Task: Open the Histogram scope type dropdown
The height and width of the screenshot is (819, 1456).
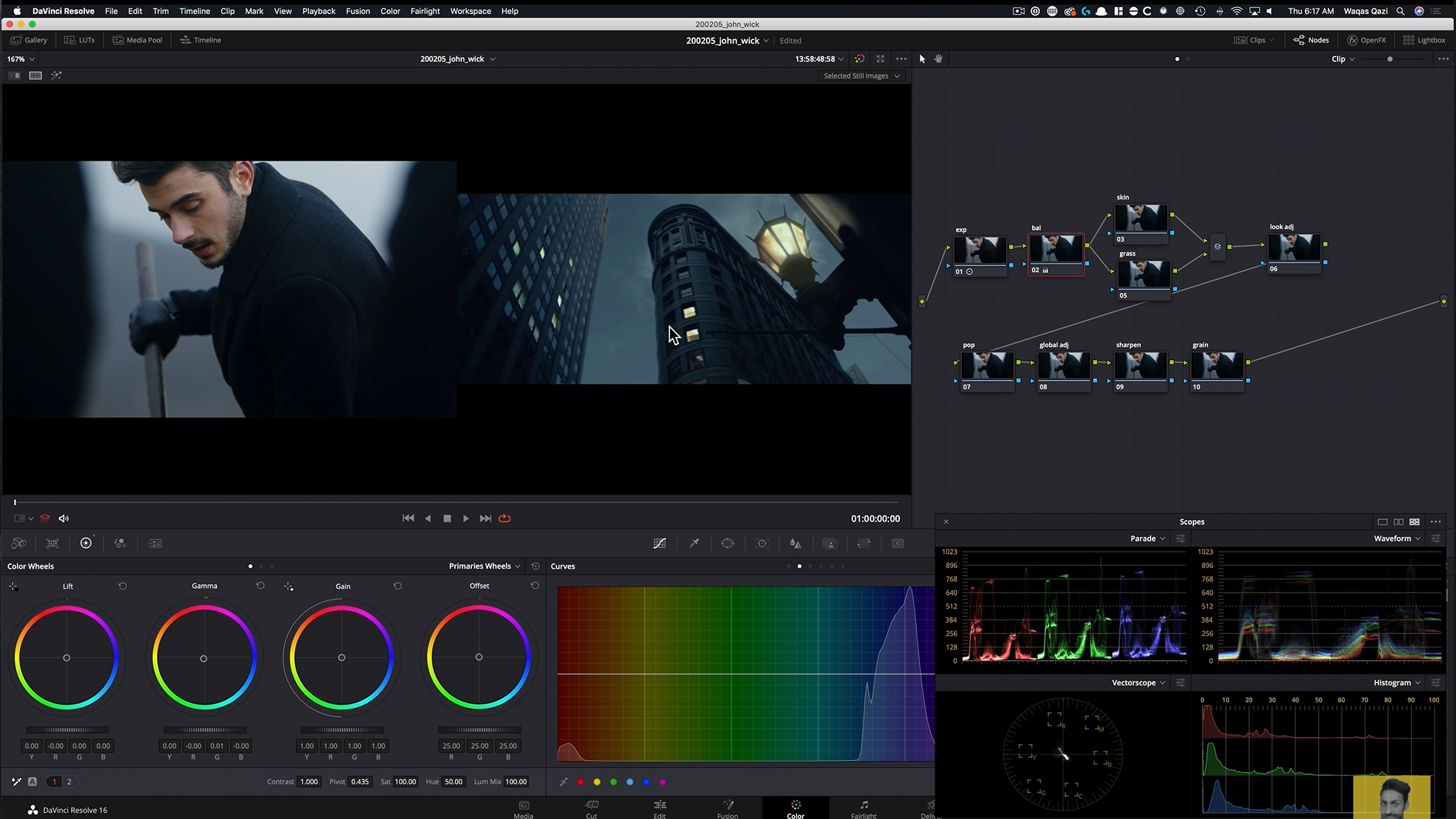Action: [x=1397, y=683]
